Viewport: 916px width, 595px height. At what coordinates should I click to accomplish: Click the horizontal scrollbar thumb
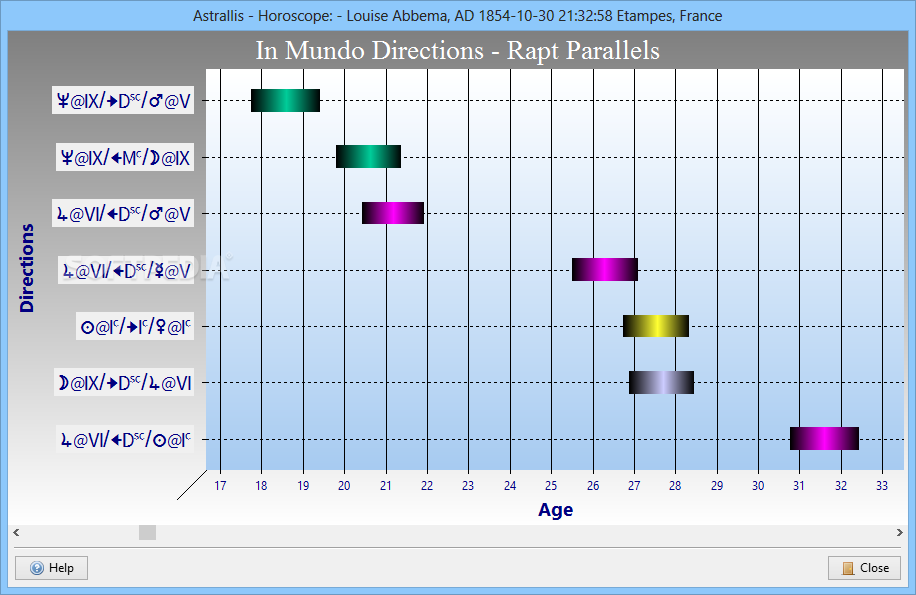point(147,532)
